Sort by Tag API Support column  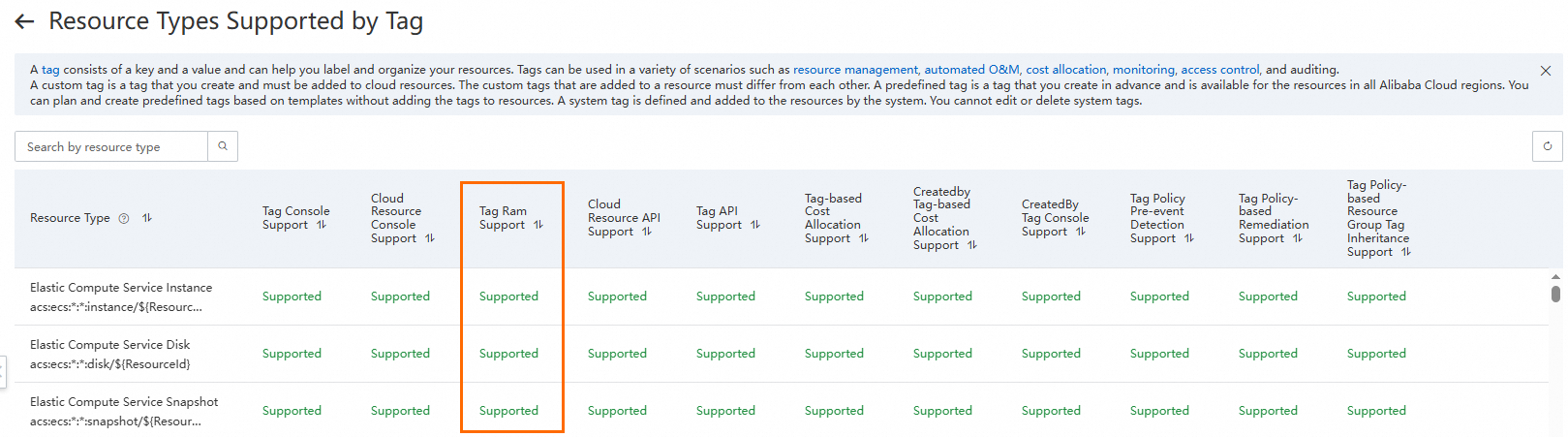(755, 225)
